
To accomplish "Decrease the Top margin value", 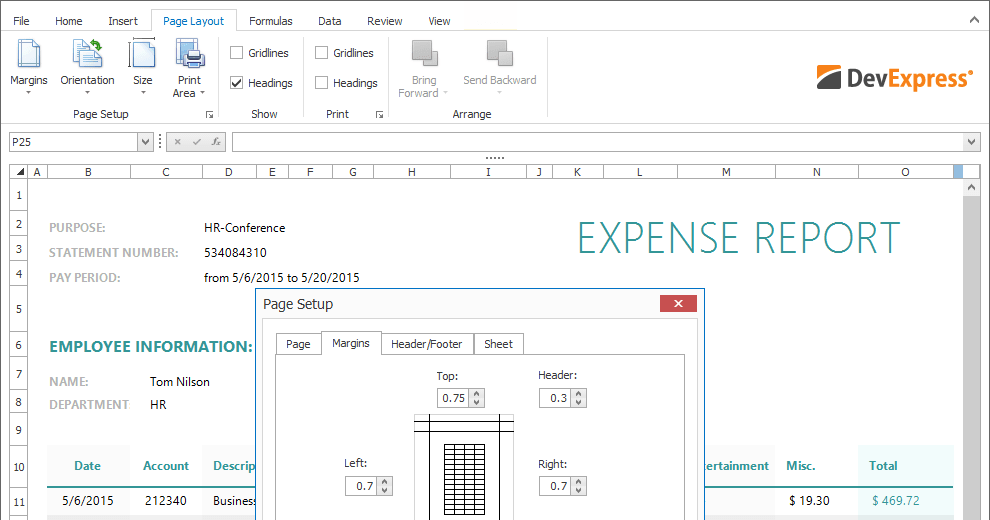I will click(x=477, y=403).
